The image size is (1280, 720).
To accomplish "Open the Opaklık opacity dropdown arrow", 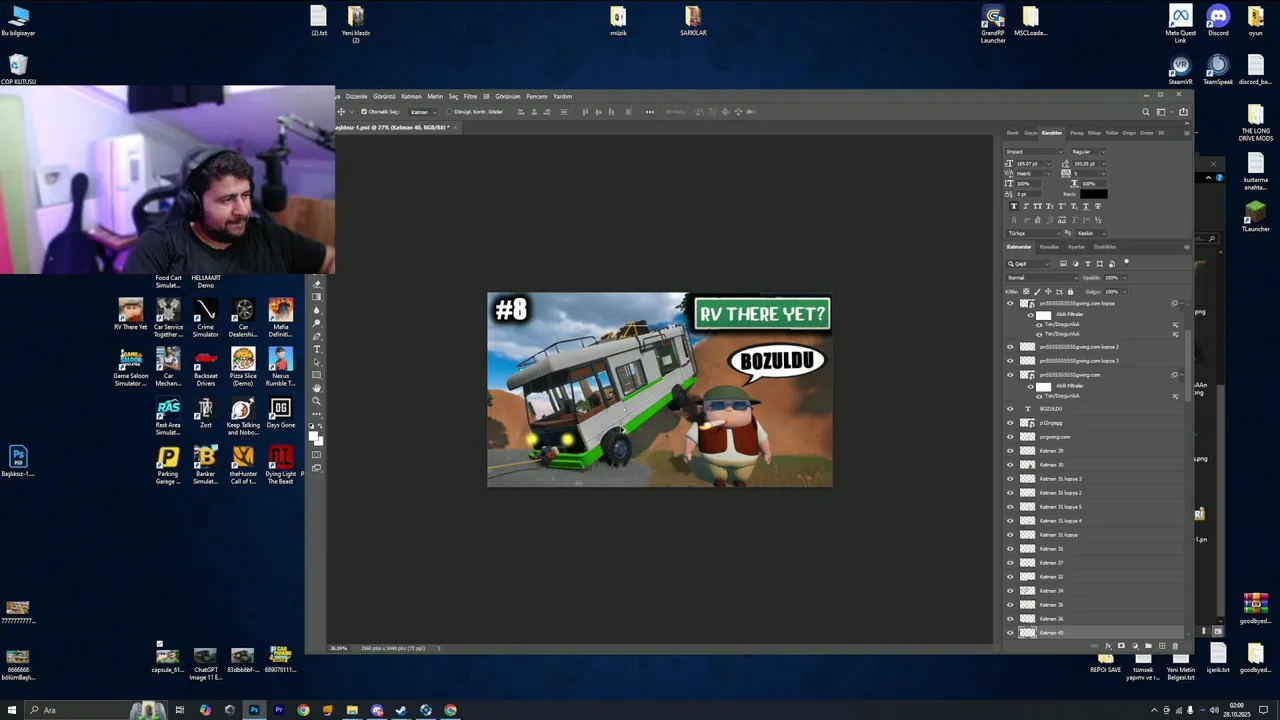I will (x=1124, y=278).
